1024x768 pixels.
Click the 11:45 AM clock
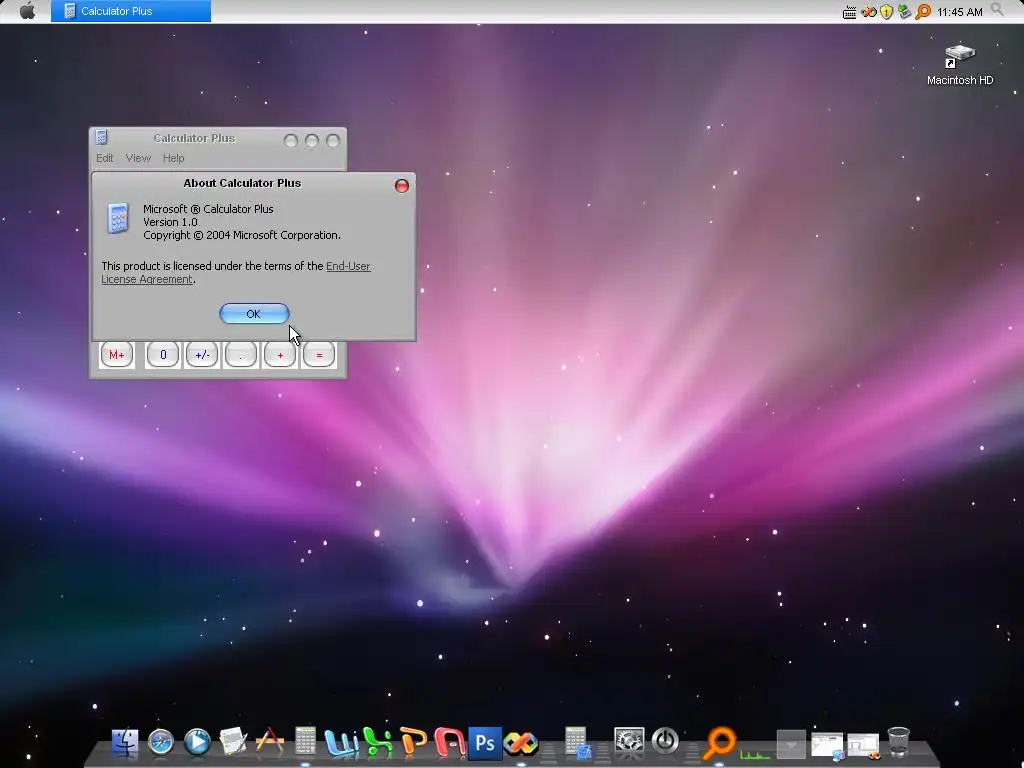point(959,12)
